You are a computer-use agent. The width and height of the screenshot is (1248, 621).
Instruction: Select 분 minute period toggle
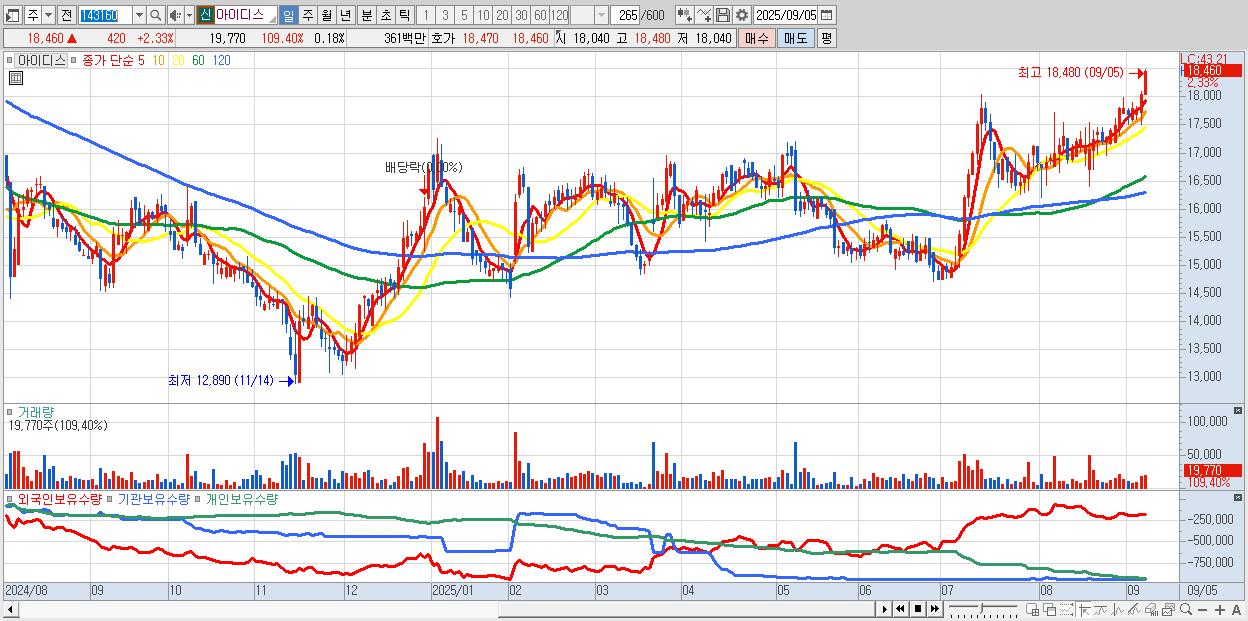point(366,15)
